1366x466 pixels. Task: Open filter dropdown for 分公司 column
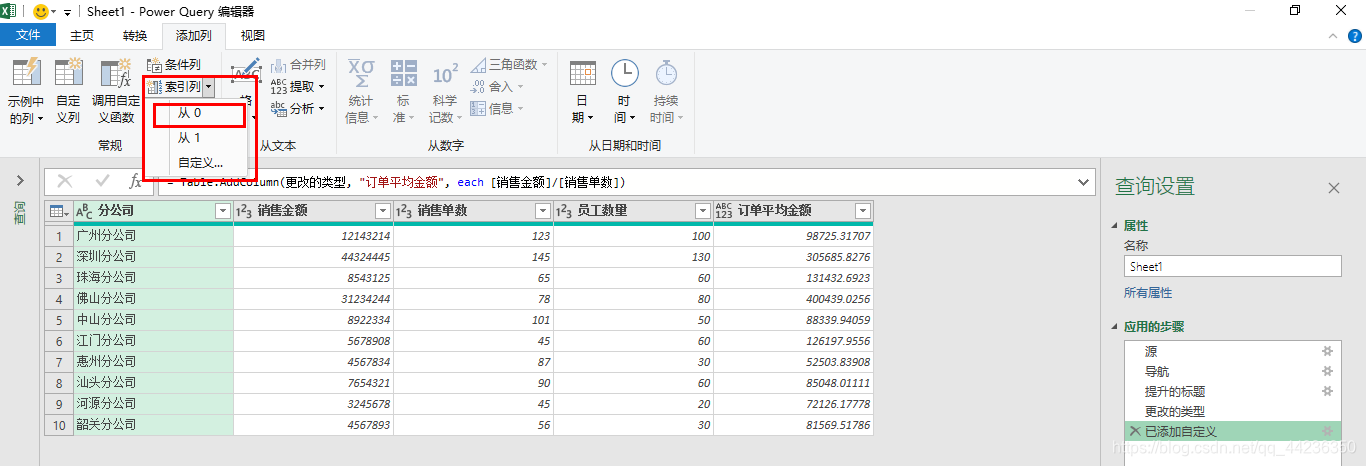[223, 211]
